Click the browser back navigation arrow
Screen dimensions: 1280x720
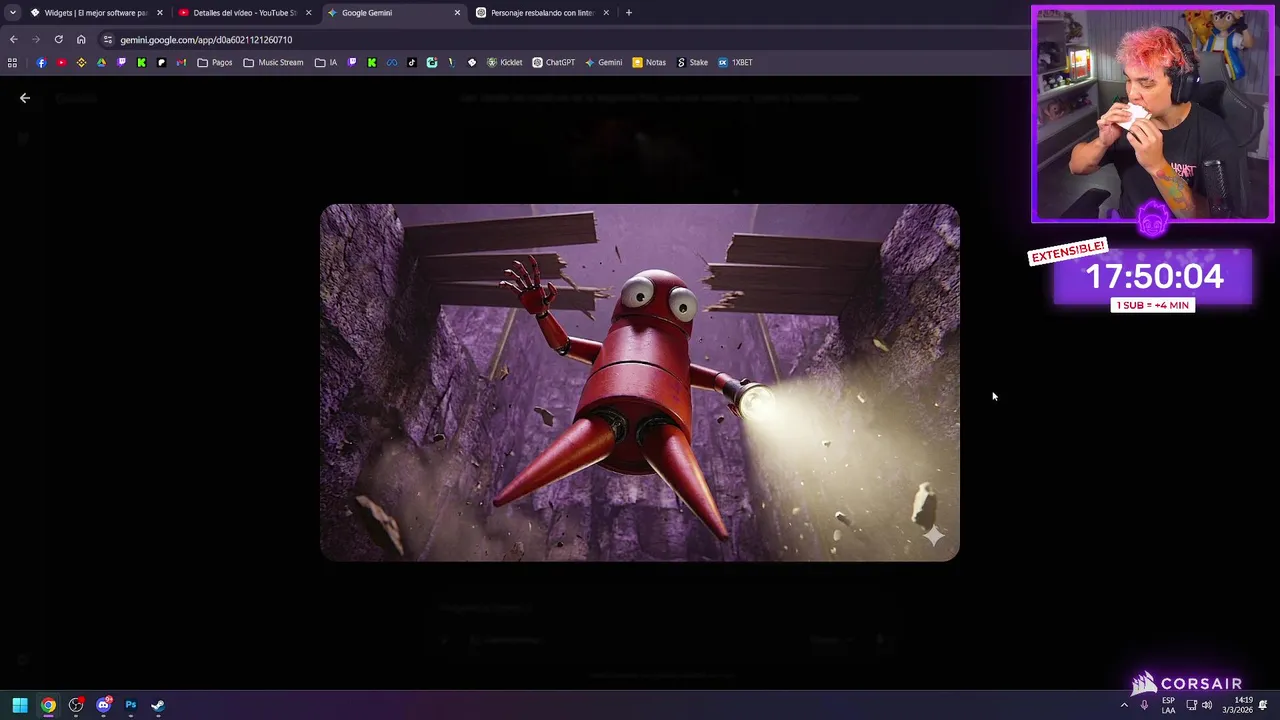(x=13, y=40)
